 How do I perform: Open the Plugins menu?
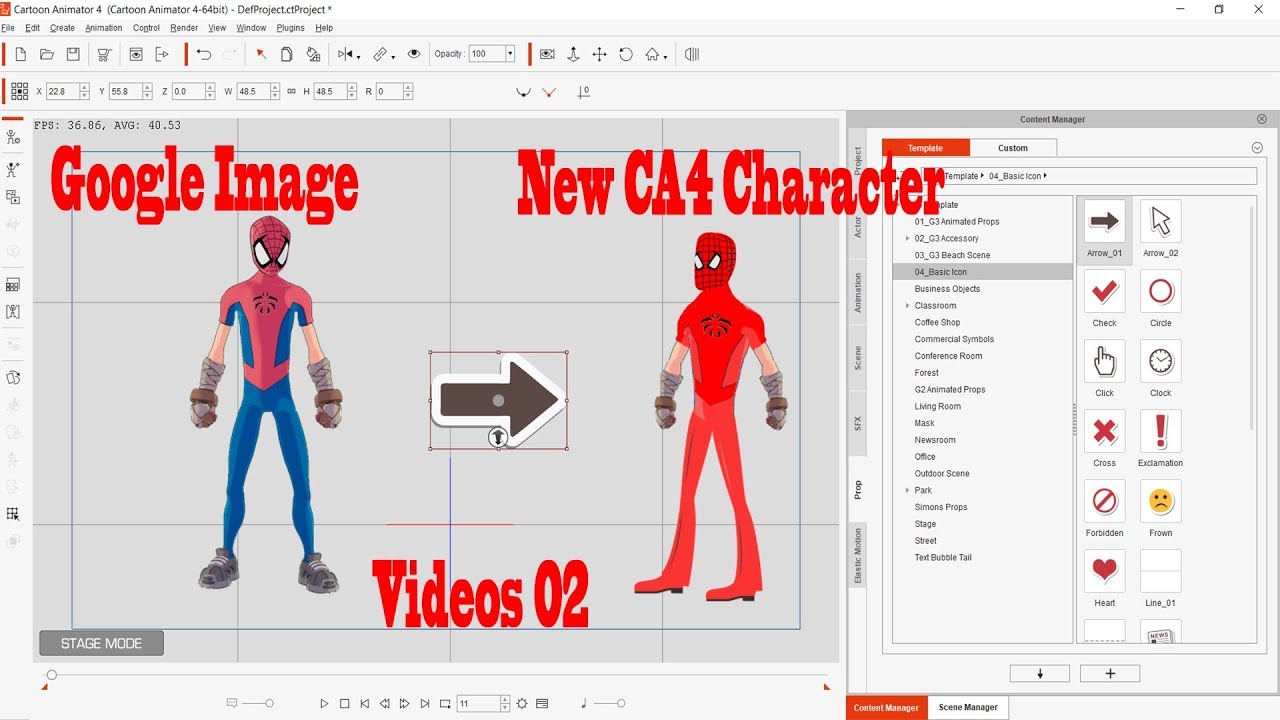pos(291,28)
